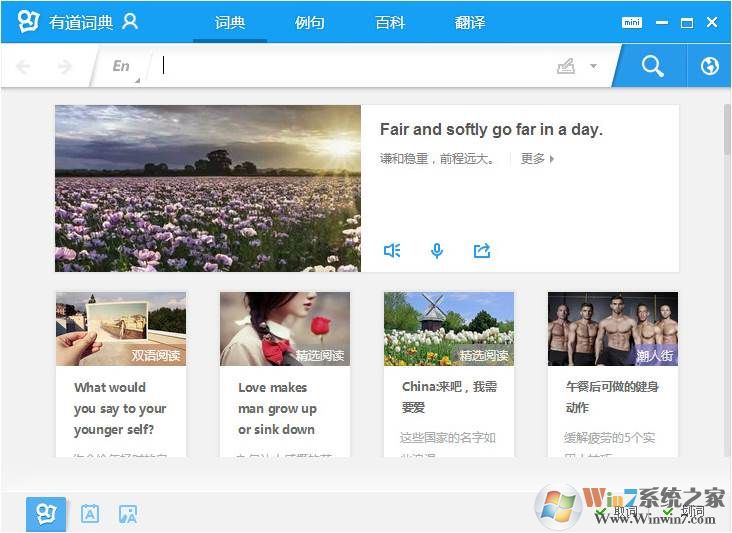Click the magnifier search button

click(x=652, y=66)
